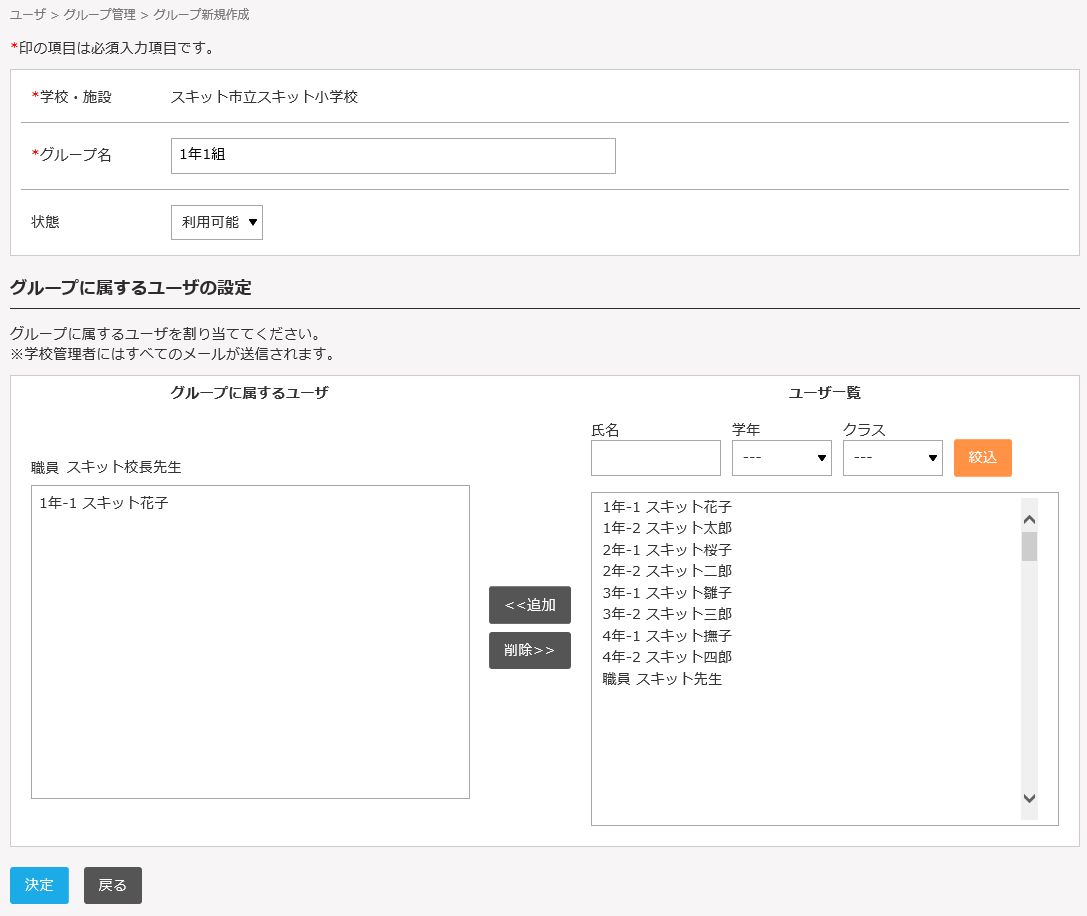Click the グループ名 text field
This screenshot has height=916, width=1087.
(x=393, y=156)
